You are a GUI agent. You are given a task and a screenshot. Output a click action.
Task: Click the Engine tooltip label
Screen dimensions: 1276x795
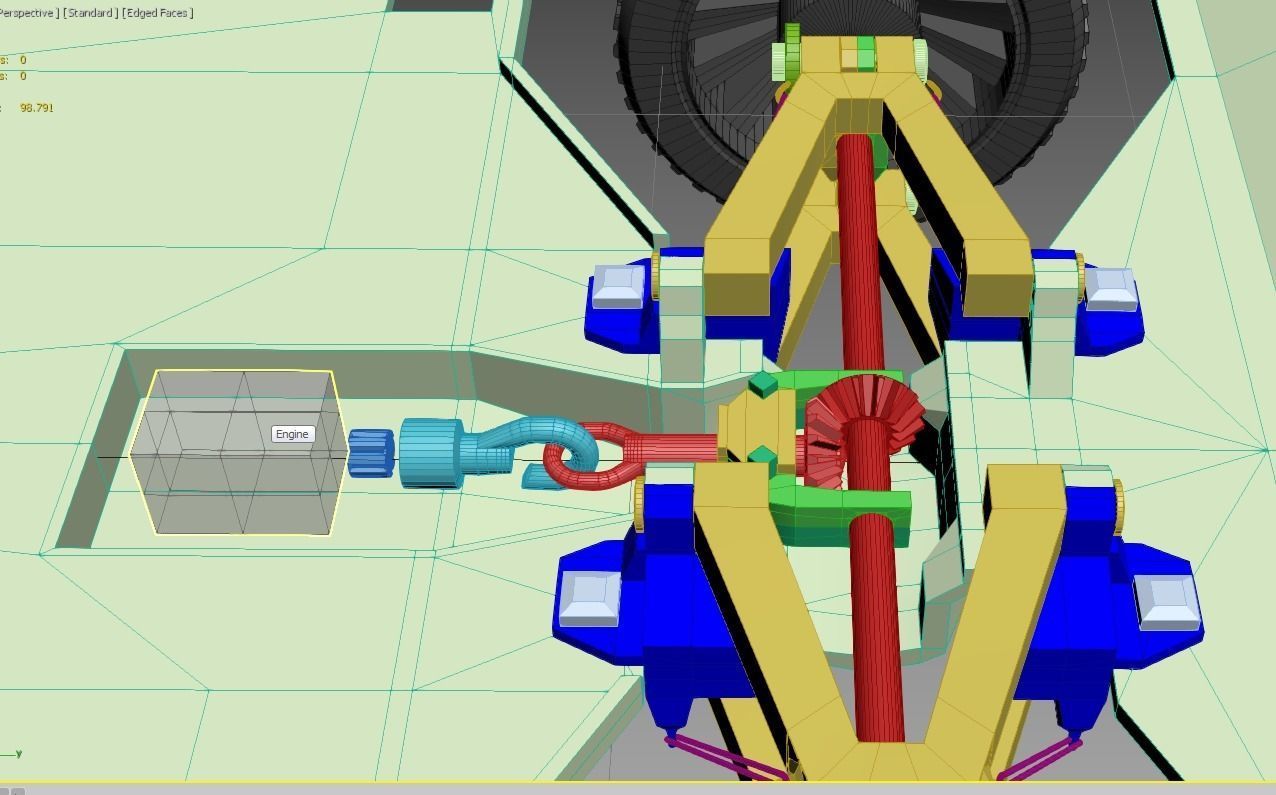point(292,434)
